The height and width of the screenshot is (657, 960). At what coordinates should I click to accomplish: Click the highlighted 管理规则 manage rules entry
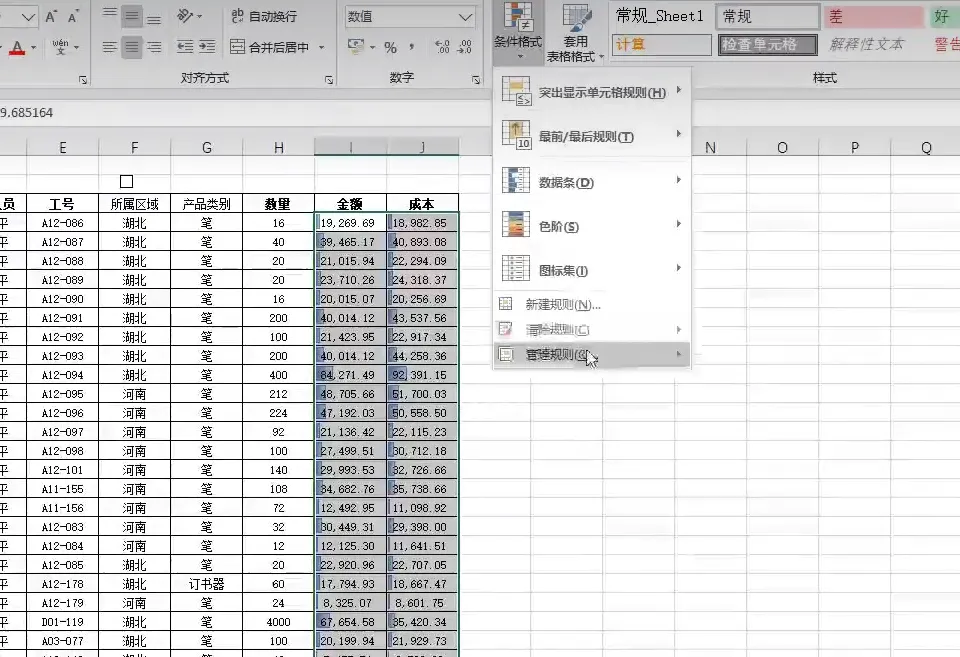pyautogui.click(x=591, y=355)
